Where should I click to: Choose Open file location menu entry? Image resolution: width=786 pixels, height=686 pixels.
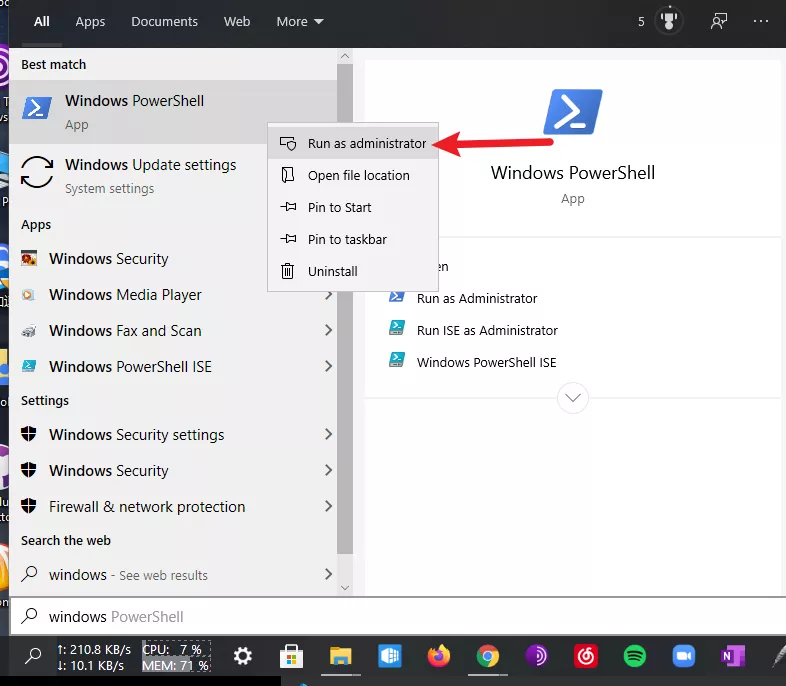point(353,175)
